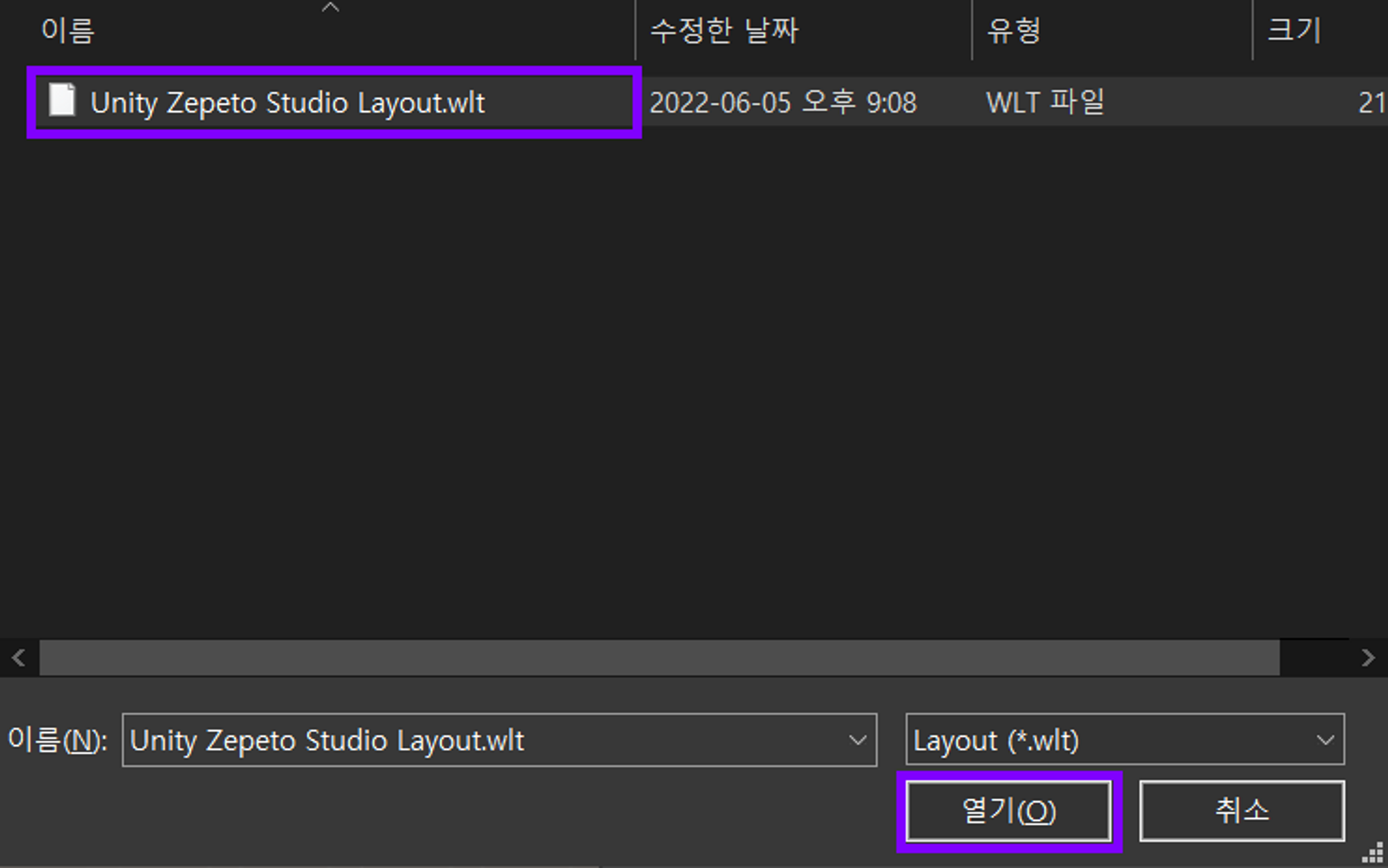Image resolution: width=1388 pixels, height=868 pixels.
Task: Click the WLT 파일 type cell
Action: 1045,102
